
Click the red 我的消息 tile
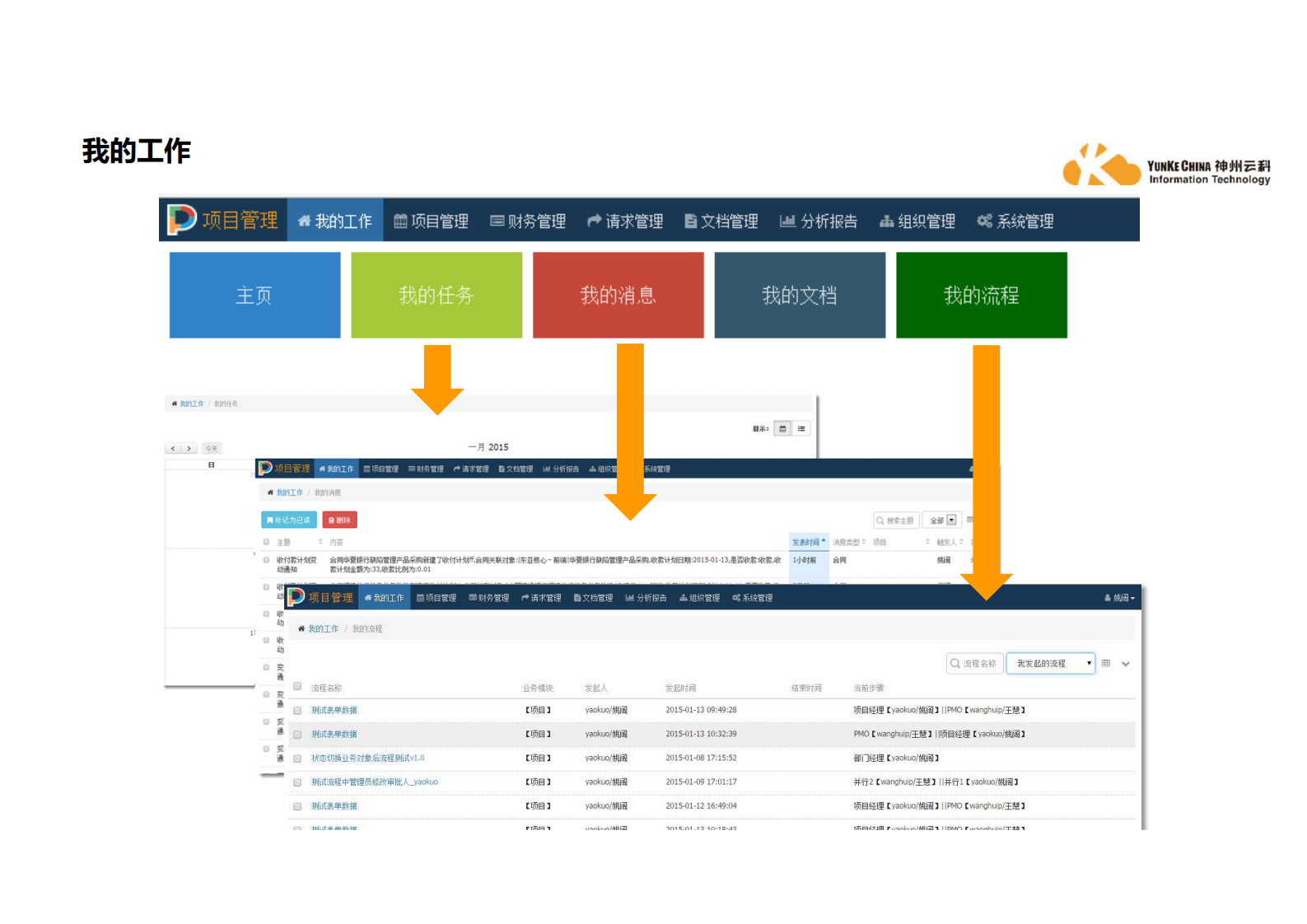tap(618, 295)
